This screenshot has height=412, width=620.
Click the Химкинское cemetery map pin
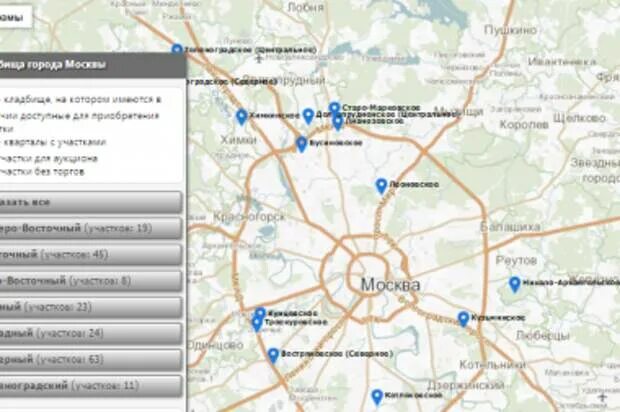tap(242, 117)
